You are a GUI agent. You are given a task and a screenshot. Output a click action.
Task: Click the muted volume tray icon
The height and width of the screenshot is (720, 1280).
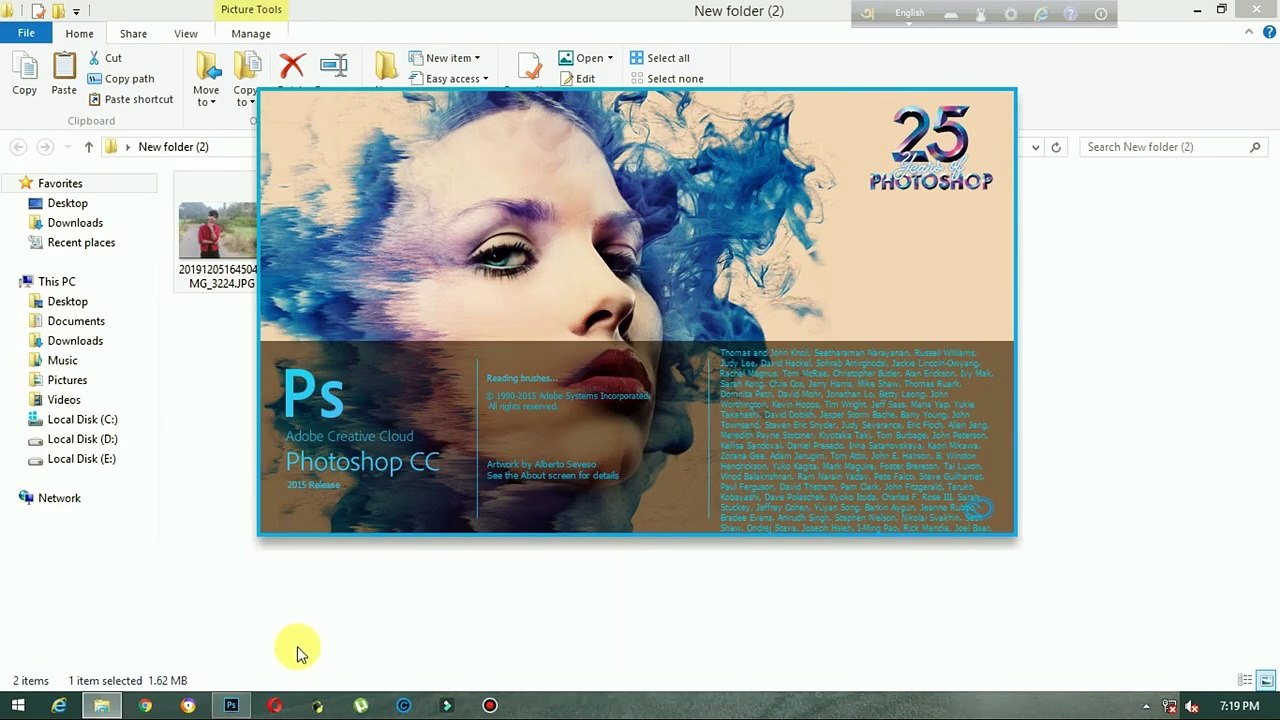[x=1193, y=706]
